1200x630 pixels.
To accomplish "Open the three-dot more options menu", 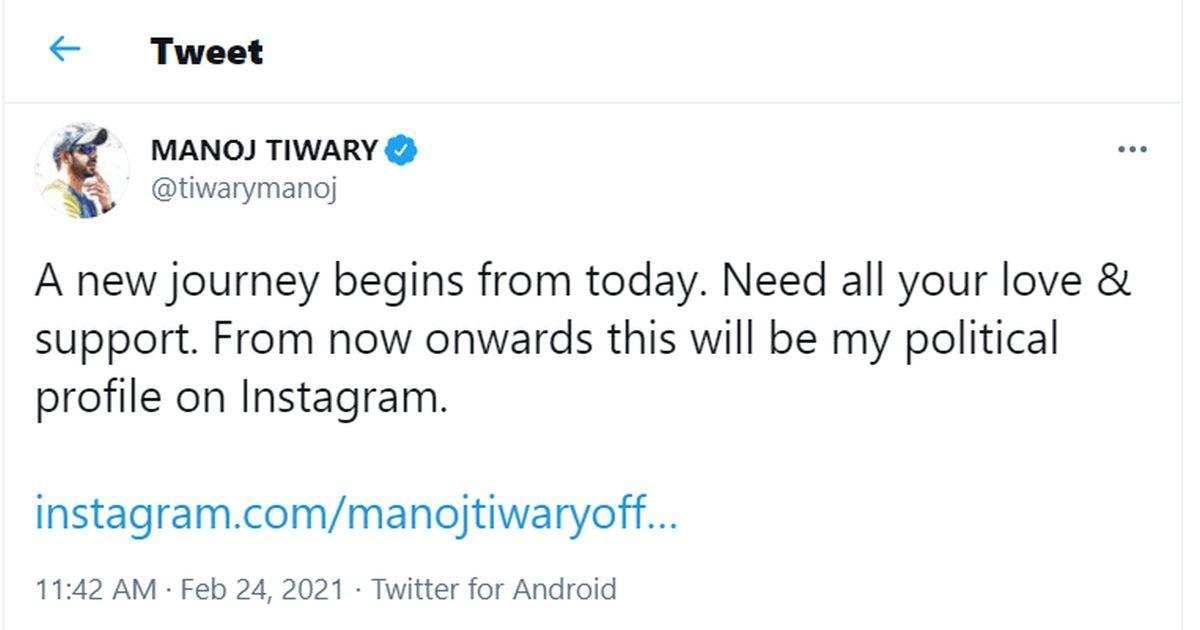I will coord(1131,150).
